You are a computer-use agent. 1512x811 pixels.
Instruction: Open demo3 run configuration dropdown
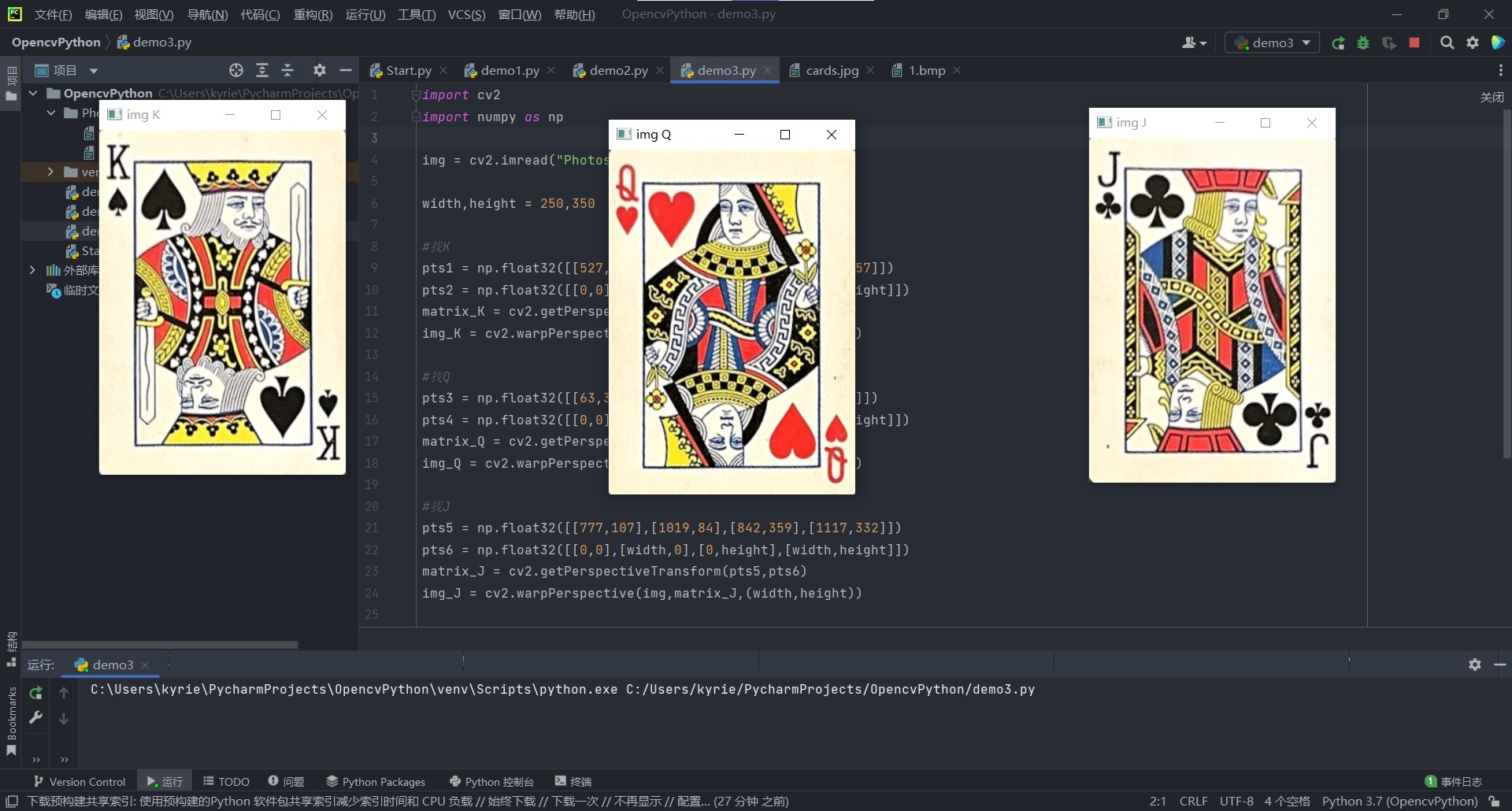tap(1272, 43)
